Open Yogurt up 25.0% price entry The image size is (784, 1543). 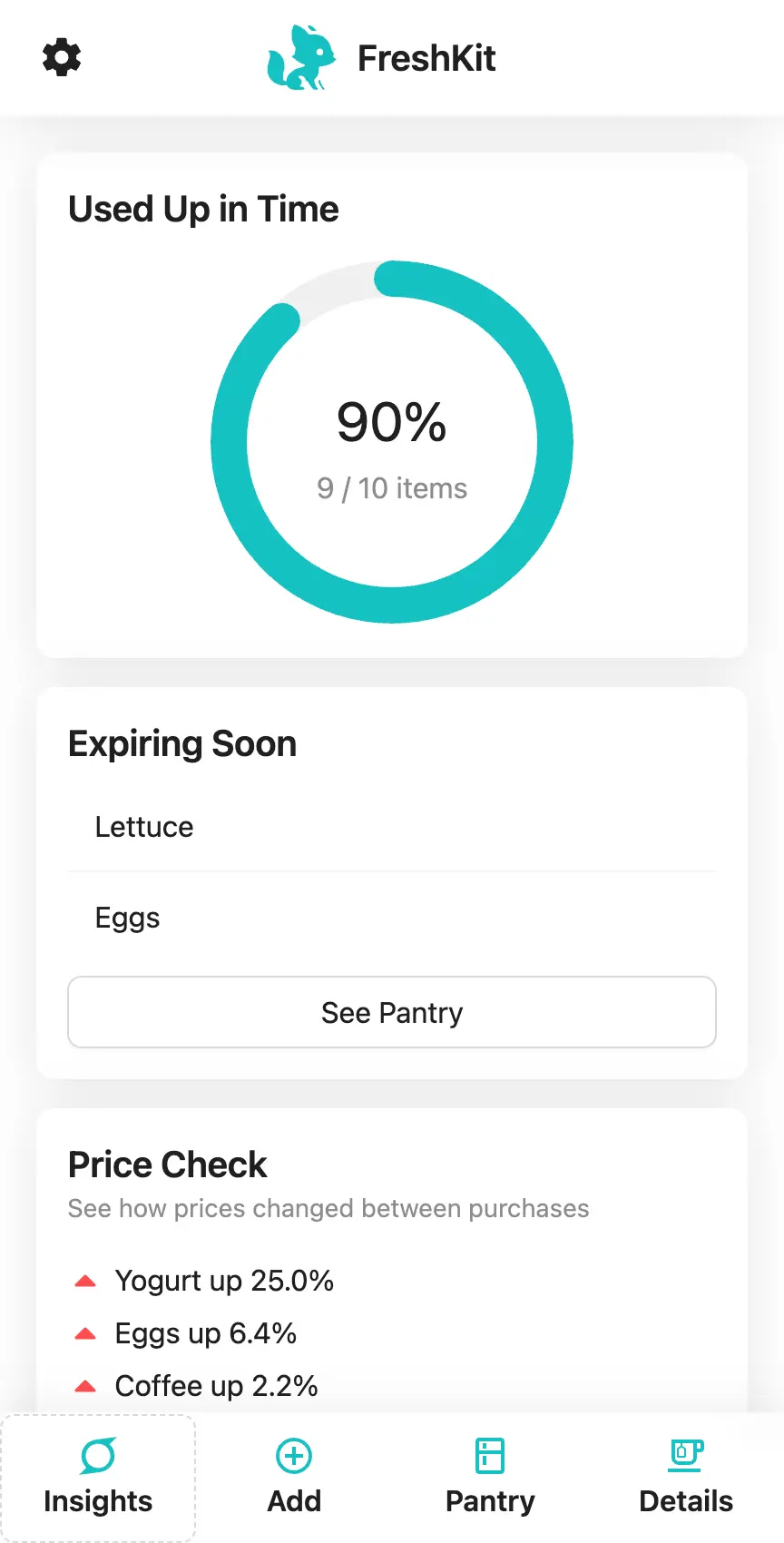pyautogui.click(x=224, y=1281)
